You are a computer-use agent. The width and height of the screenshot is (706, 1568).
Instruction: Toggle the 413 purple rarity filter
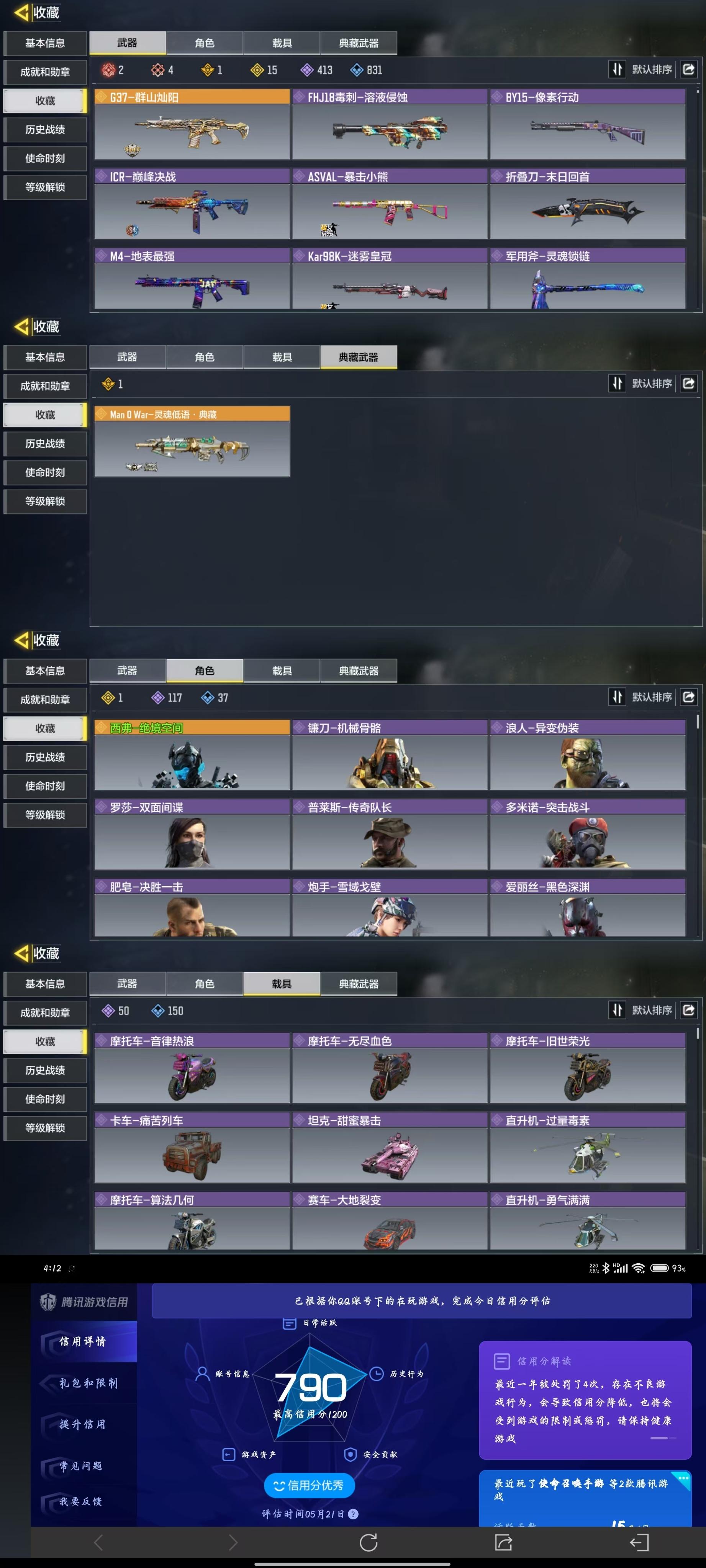(317, 70)
